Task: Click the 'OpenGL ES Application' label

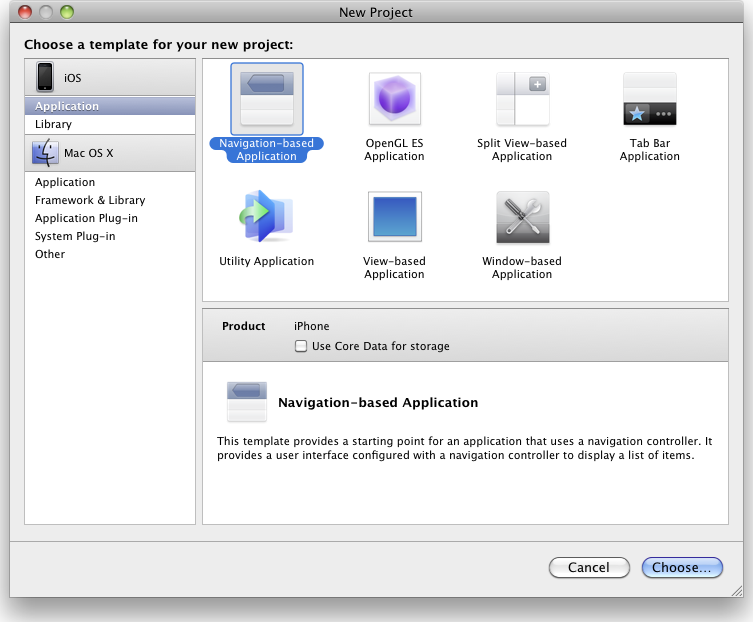Action: click(394, 149)
